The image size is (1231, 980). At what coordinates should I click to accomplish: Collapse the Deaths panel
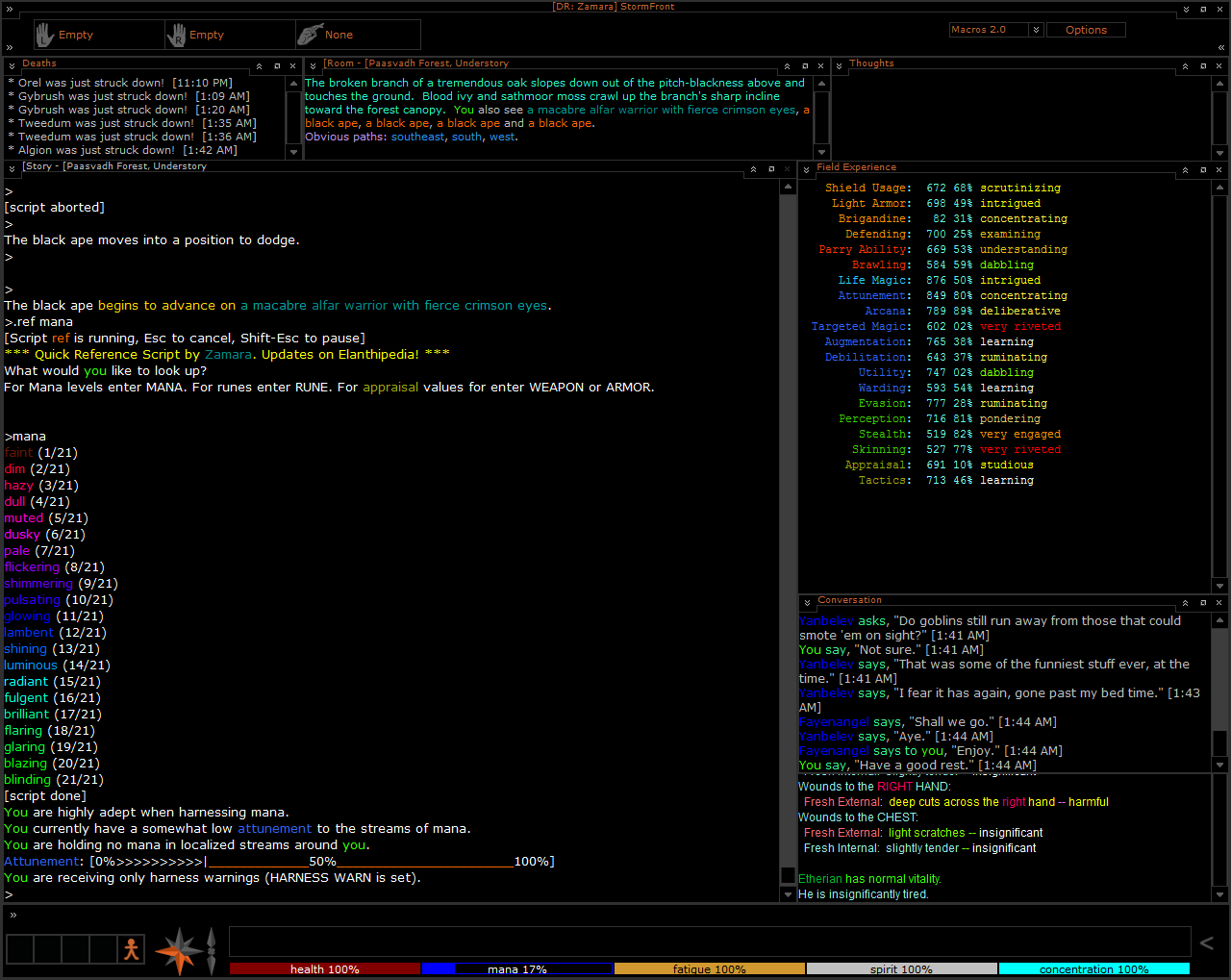pyautogui.click(x=259, y=66)
